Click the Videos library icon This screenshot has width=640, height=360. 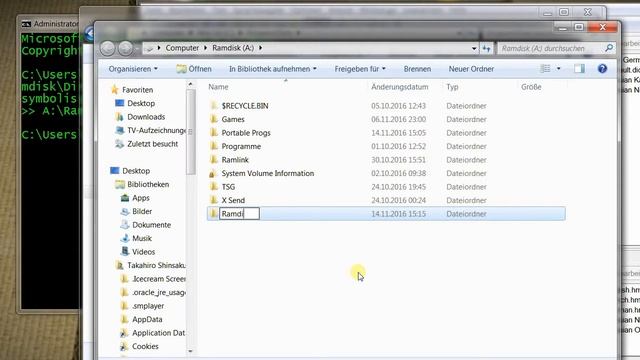click(x=125, y=252)
